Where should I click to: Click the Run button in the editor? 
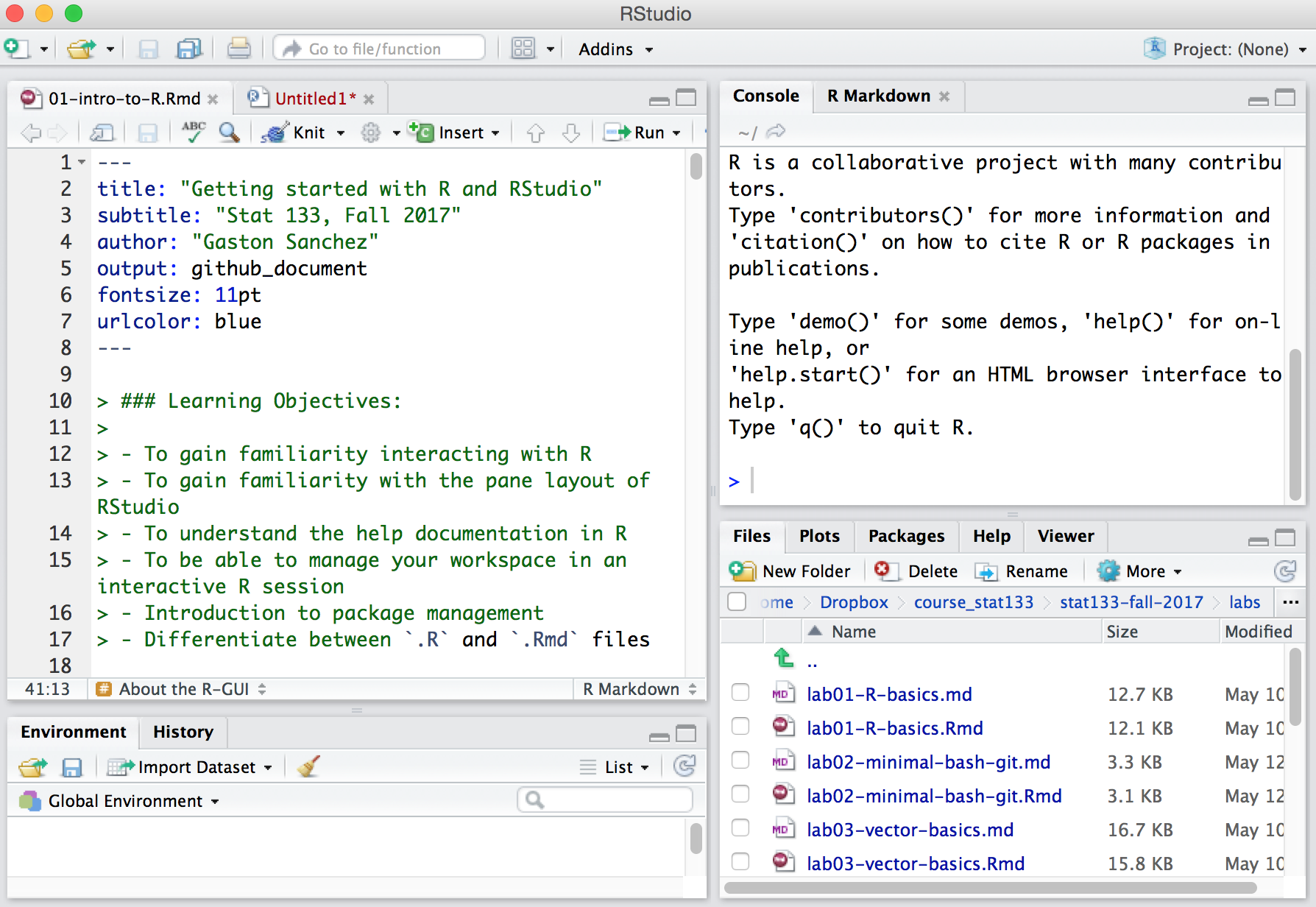[634, 133]
